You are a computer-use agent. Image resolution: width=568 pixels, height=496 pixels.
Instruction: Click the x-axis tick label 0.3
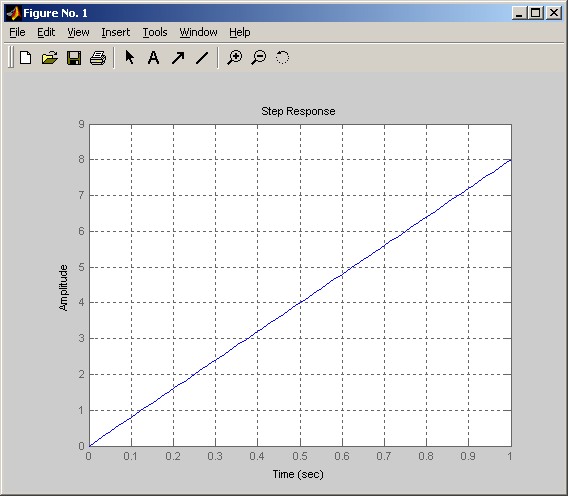[215, 456]
